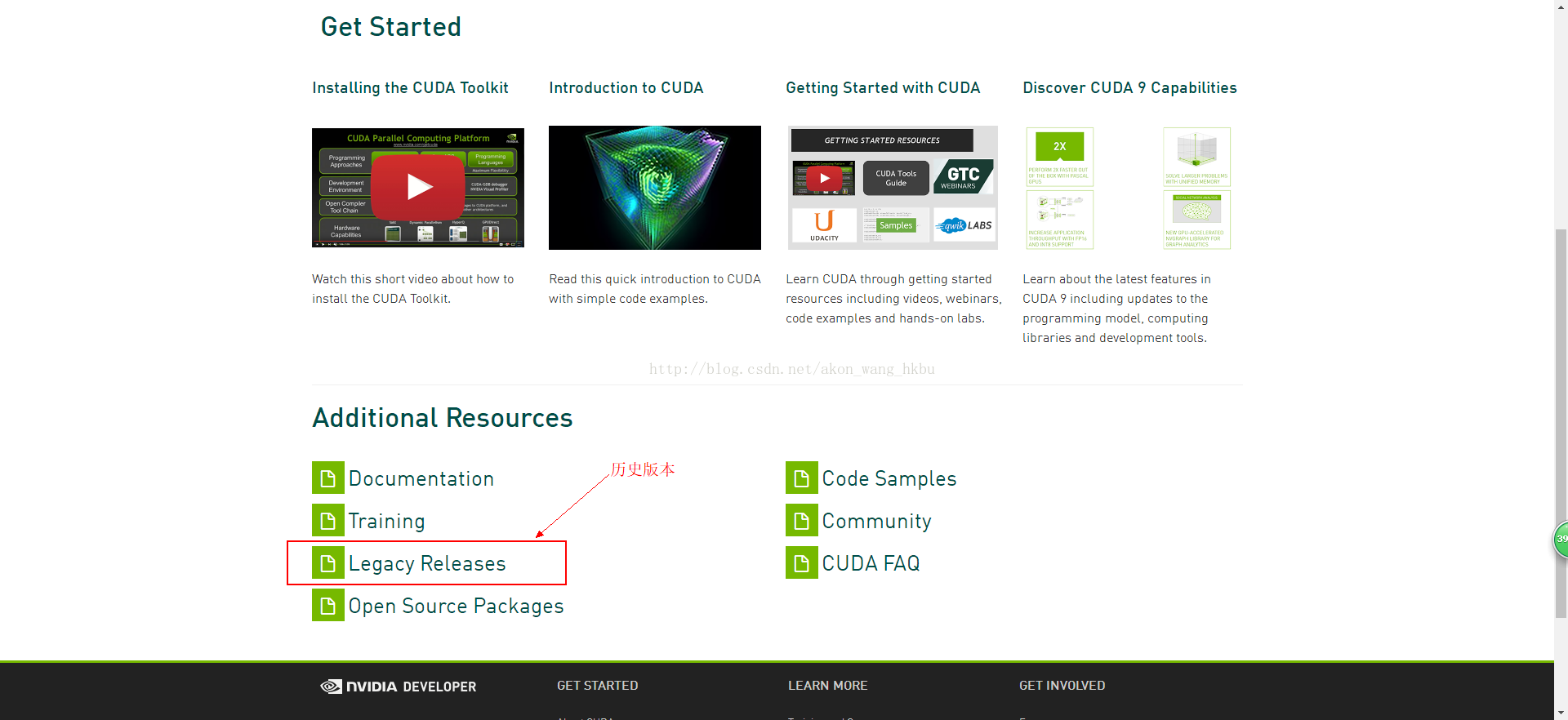Click the Documentation file icon
The width and height of the screenshot is (1568, 720).
click(327, 478)
